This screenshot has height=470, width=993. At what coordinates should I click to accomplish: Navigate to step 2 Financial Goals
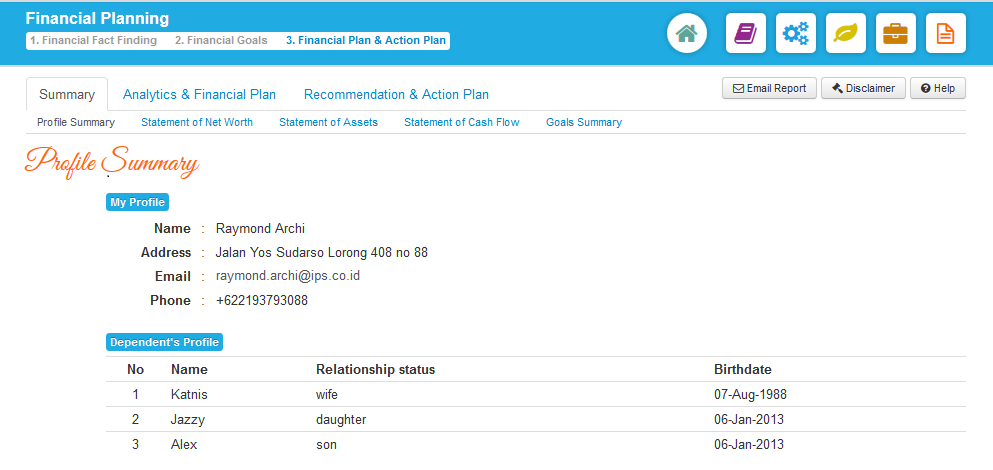pyautogui.click(x=221, y=41)
